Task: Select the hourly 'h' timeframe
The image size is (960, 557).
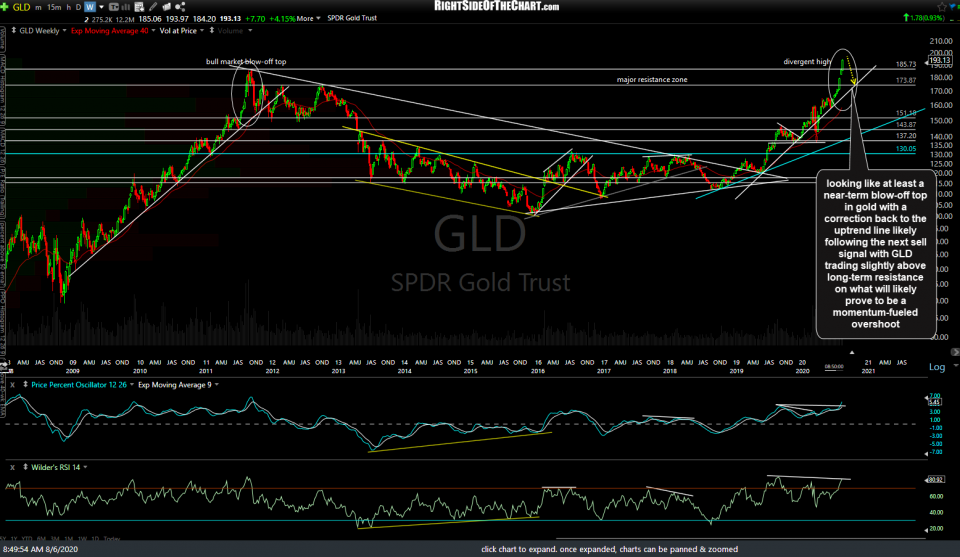Action: 69,7
